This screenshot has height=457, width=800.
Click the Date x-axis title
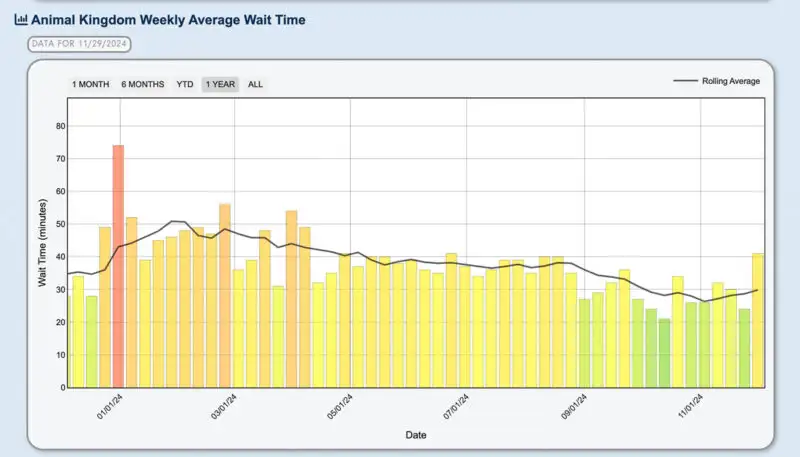(416, 435)
